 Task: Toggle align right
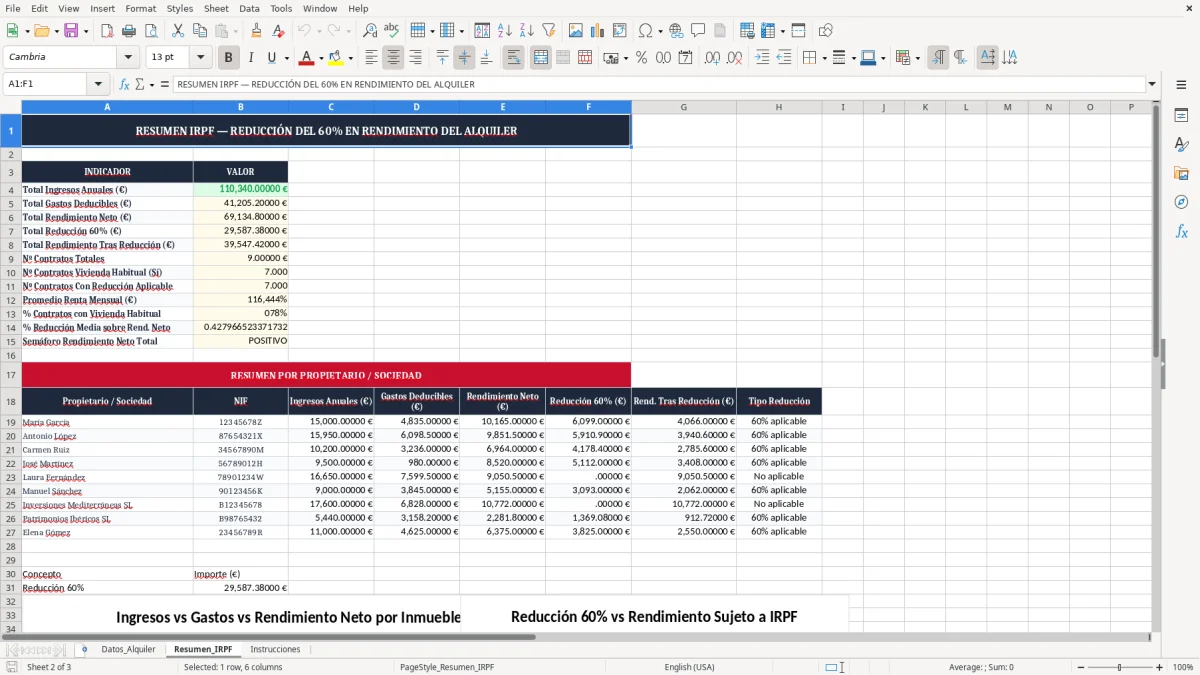point(415,58)
